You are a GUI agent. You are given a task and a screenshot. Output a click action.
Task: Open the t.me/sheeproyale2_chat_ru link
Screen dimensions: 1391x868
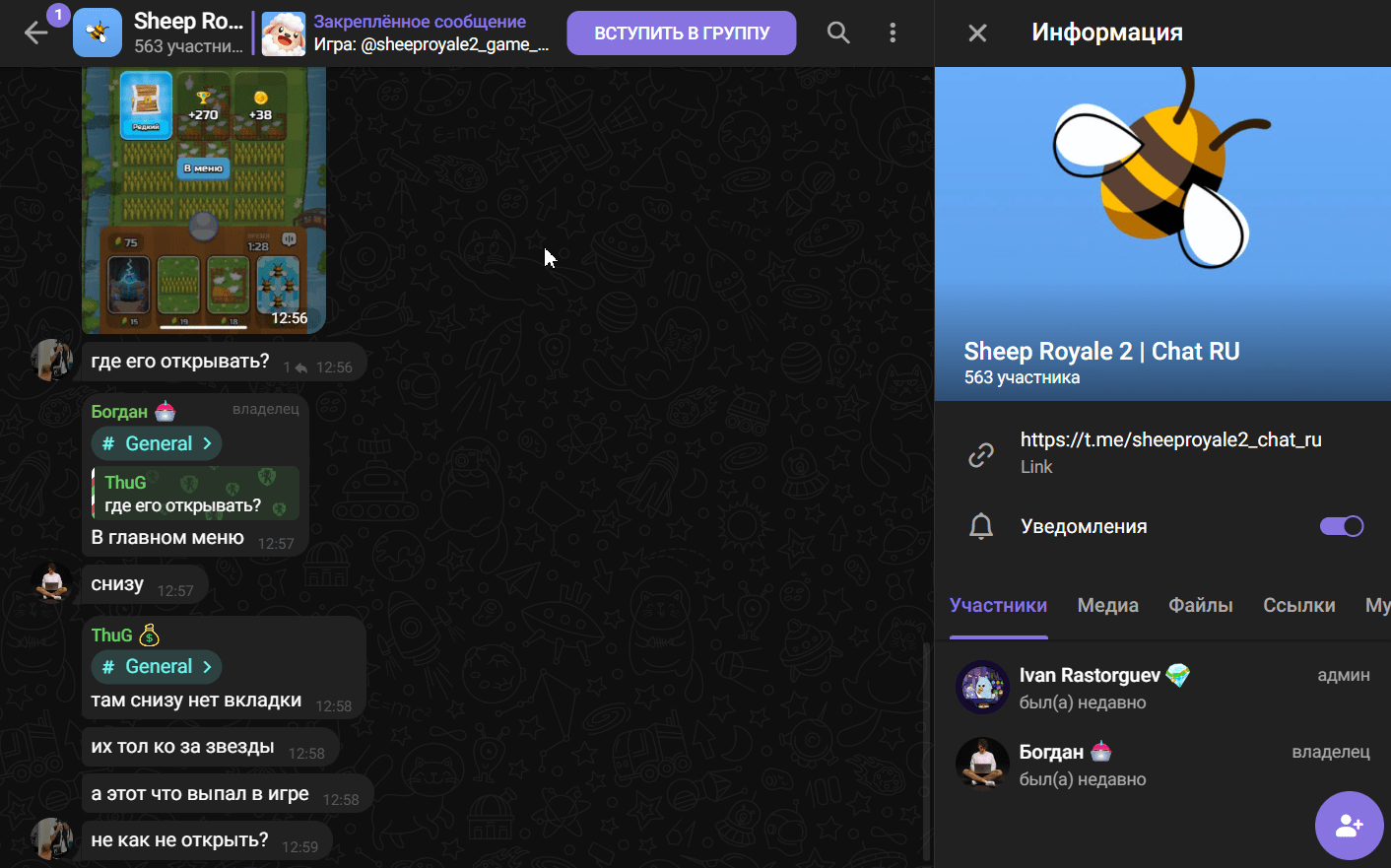coord(1171,439)
